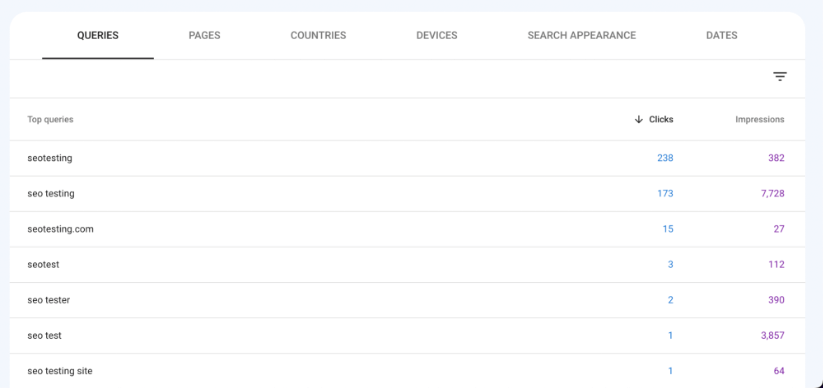Click the 112 impressions value
The width and height of the screenshot is (823, 388).
tap(776, 265)
